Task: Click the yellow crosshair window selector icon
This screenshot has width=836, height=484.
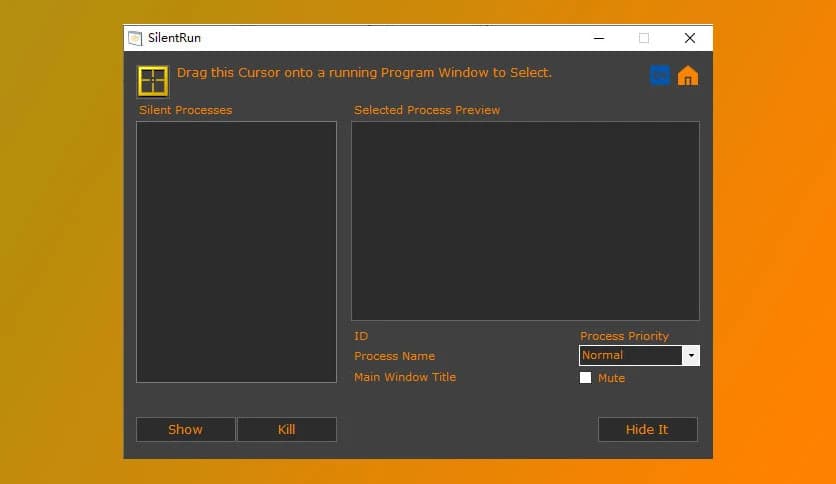Action: tap(153, 81)
